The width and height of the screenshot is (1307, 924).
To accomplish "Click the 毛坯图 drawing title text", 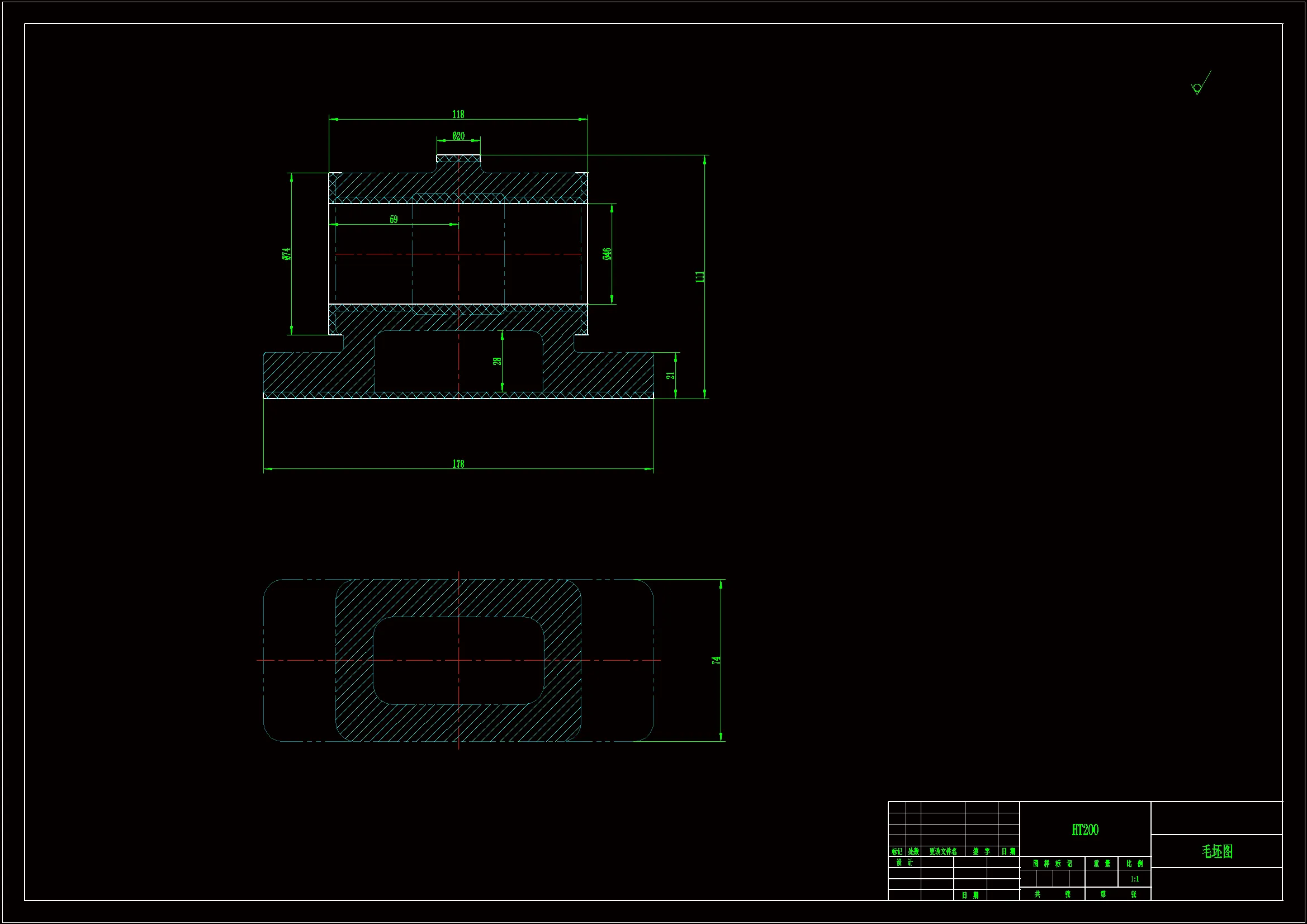I will [x=1217, y=852].
